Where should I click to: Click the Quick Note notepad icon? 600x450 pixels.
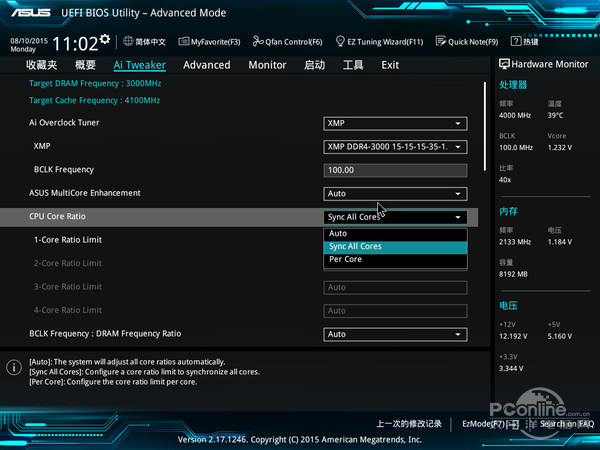point(441,41)
